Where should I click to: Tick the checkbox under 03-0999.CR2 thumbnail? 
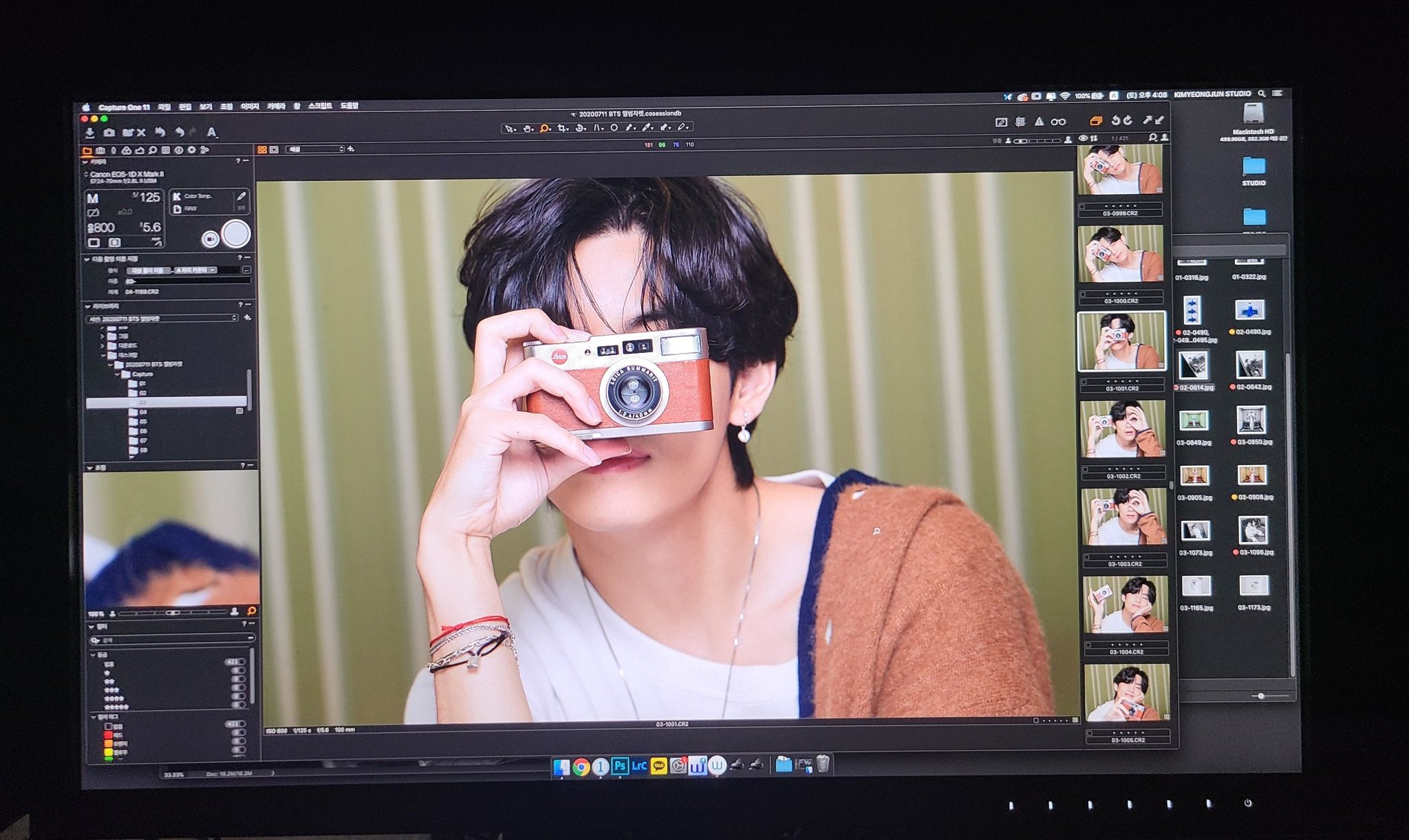coord(1082,206)
